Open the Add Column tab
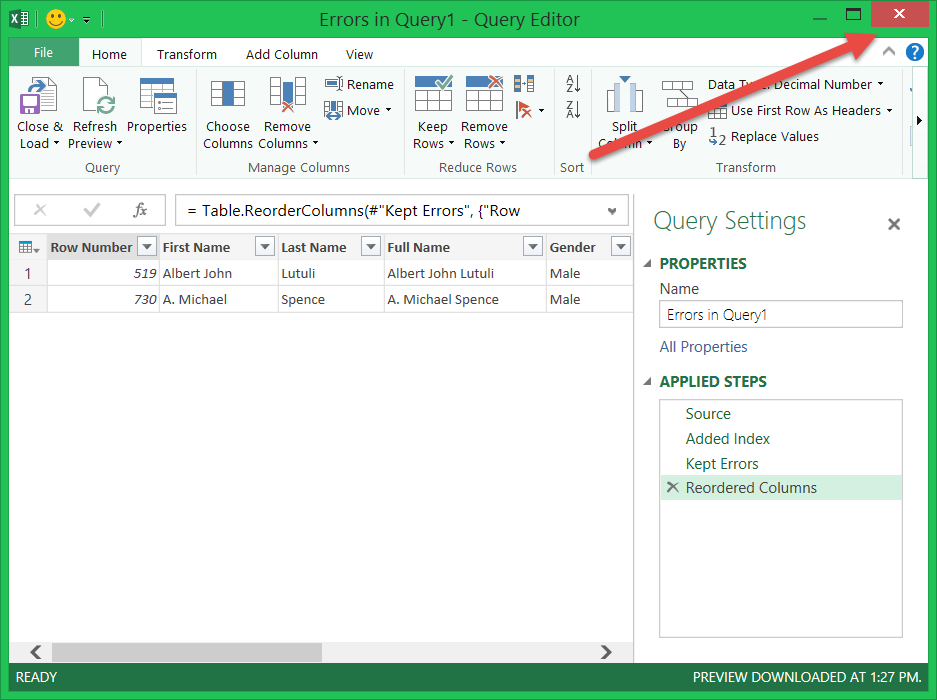This screenshot has height=700, width=937. (x=281, y=54)
